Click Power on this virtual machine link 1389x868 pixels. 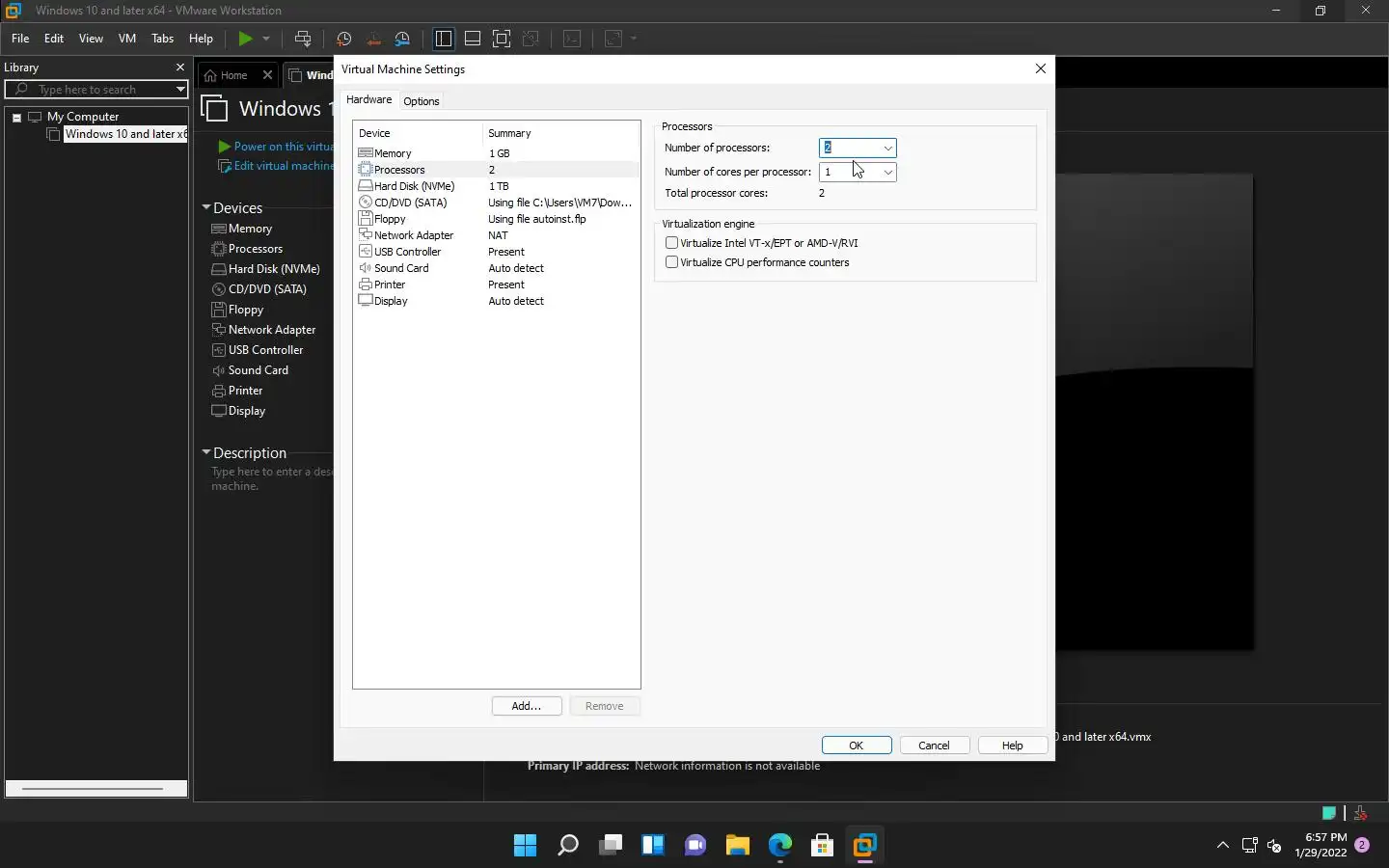pyautogui.click(x=275, y=147)
